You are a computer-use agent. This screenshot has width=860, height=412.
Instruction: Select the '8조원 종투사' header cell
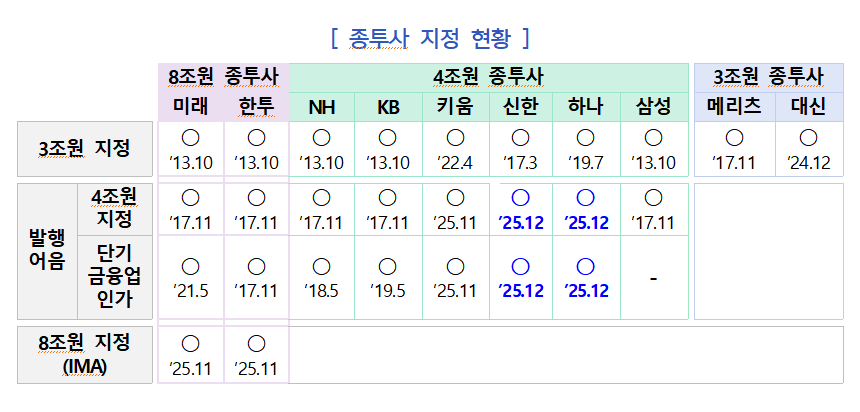pyautogui.click(x=223, y=77)
